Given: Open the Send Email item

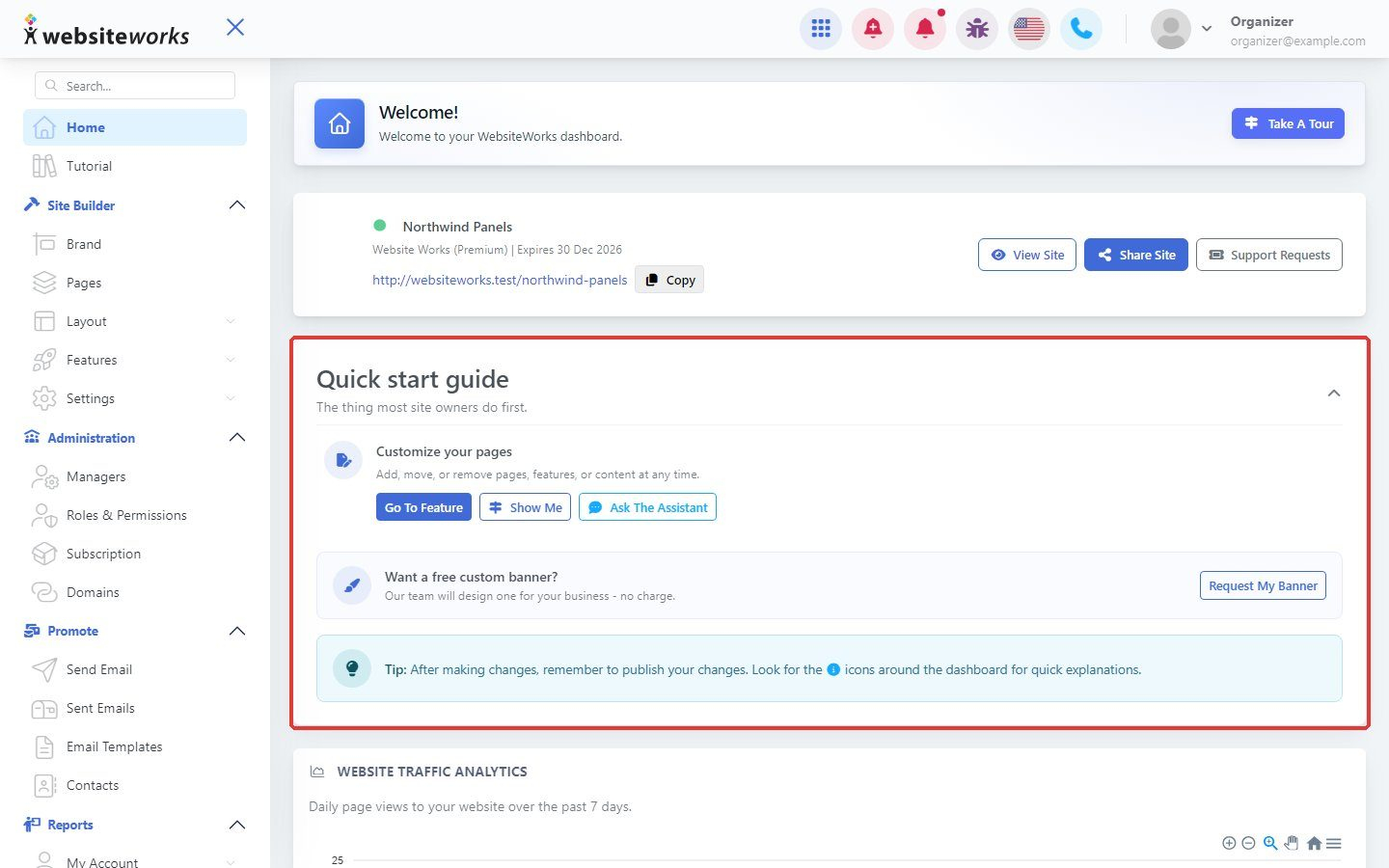Looking at the screenshot, I should click(135, 669).
